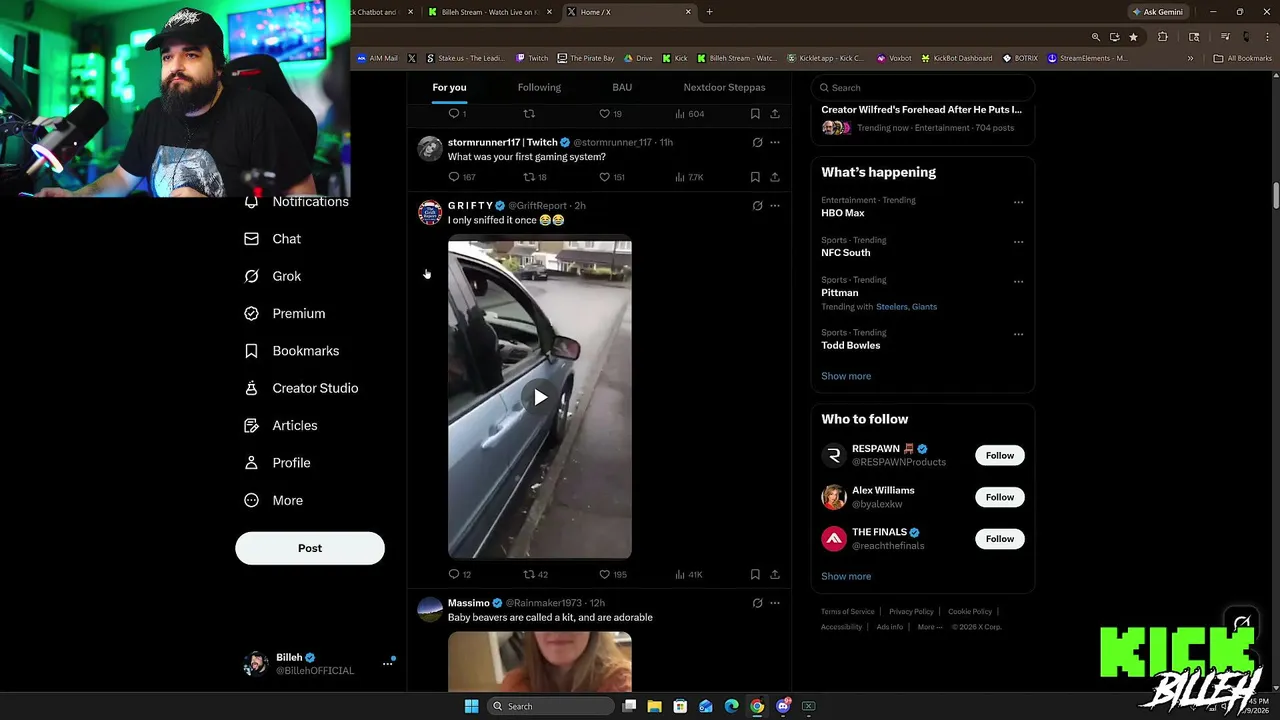Open more options for NFC South trend
This screenshot has height=720, width=1280.
point(1018,242)
